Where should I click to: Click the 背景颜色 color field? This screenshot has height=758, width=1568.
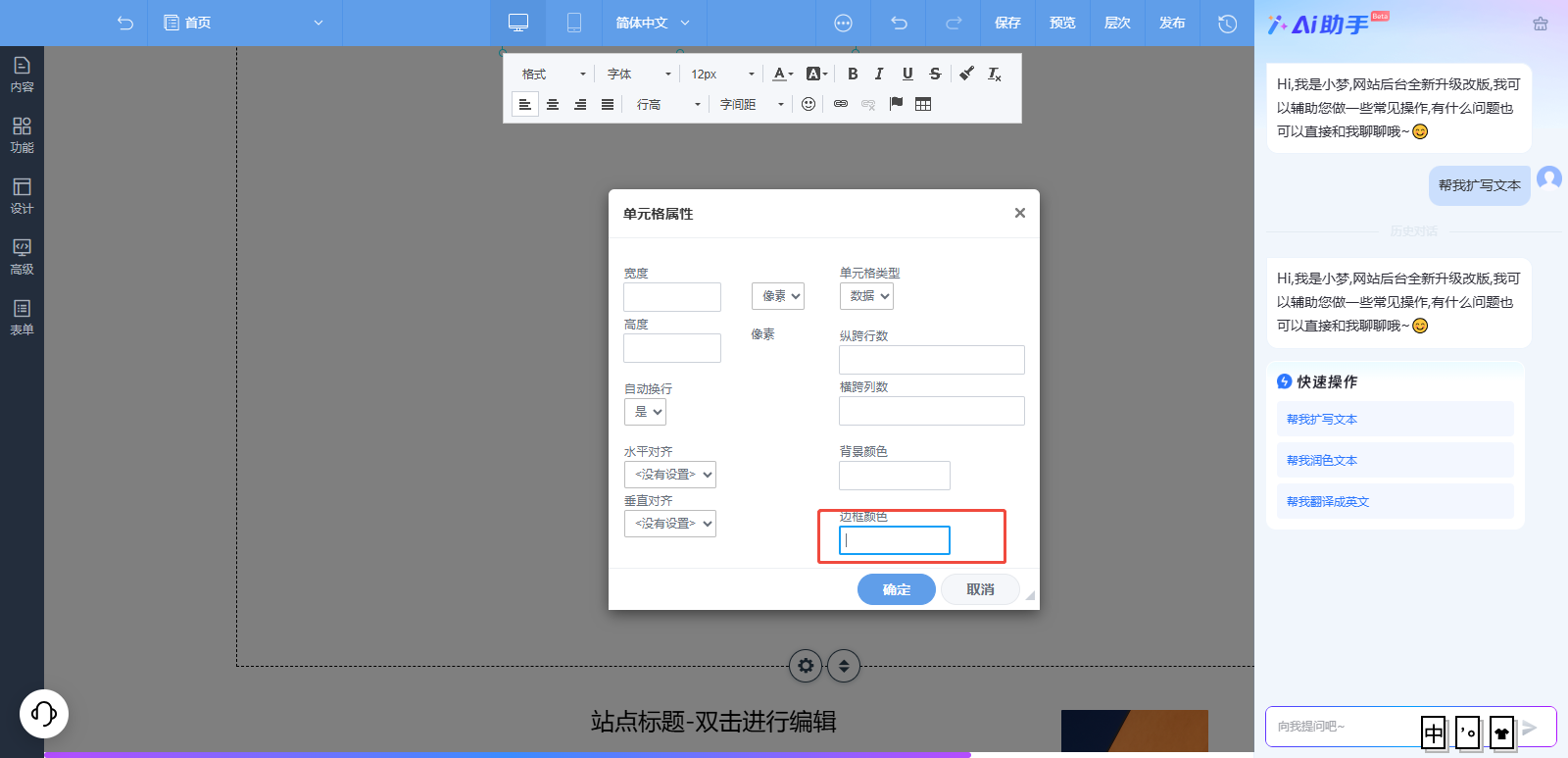tap(895, 476)
